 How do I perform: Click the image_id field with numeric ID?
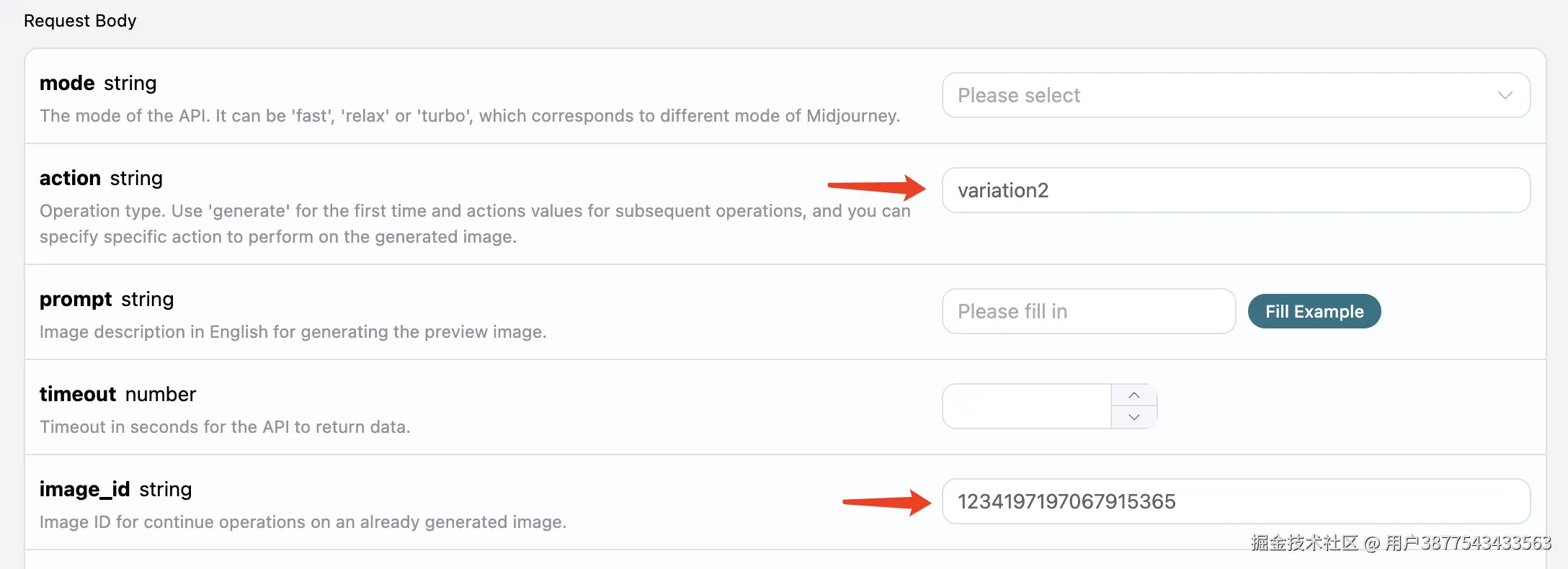(1235, 501)
